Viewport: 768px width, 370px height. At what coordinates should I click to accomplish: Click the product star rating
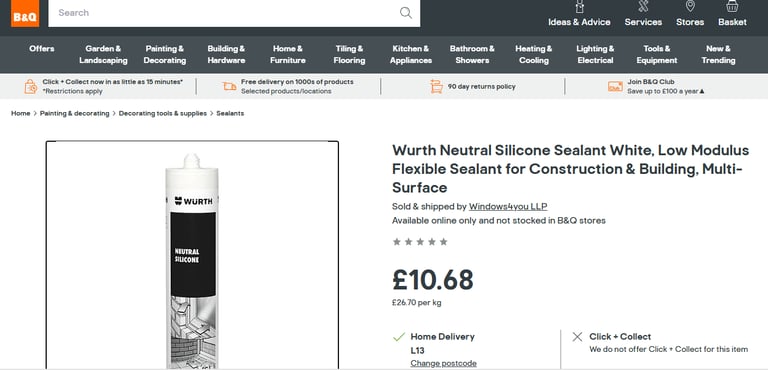pyautogui.click(x=420, y=242)
